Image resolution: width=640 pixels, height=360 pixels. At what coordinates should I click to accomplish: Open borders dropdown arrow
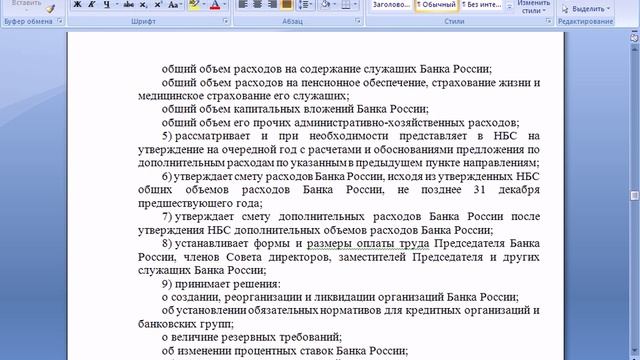pyautogui.click(x=355, y=4)
